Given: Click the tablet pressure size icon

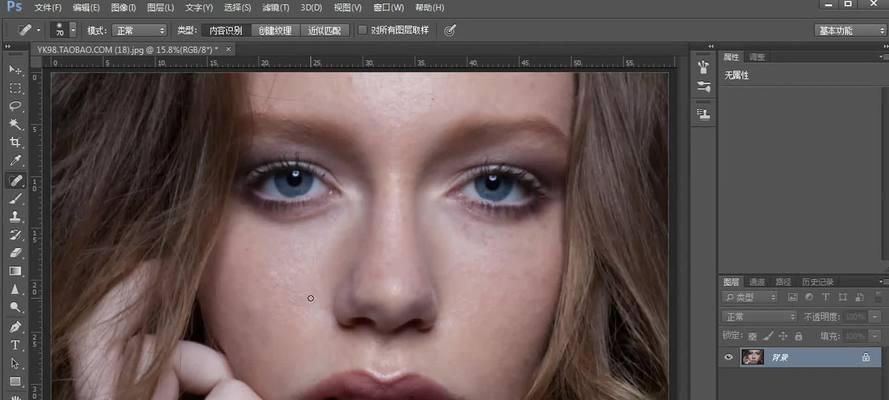Looking at the screenshot, I should pos(450,31).
